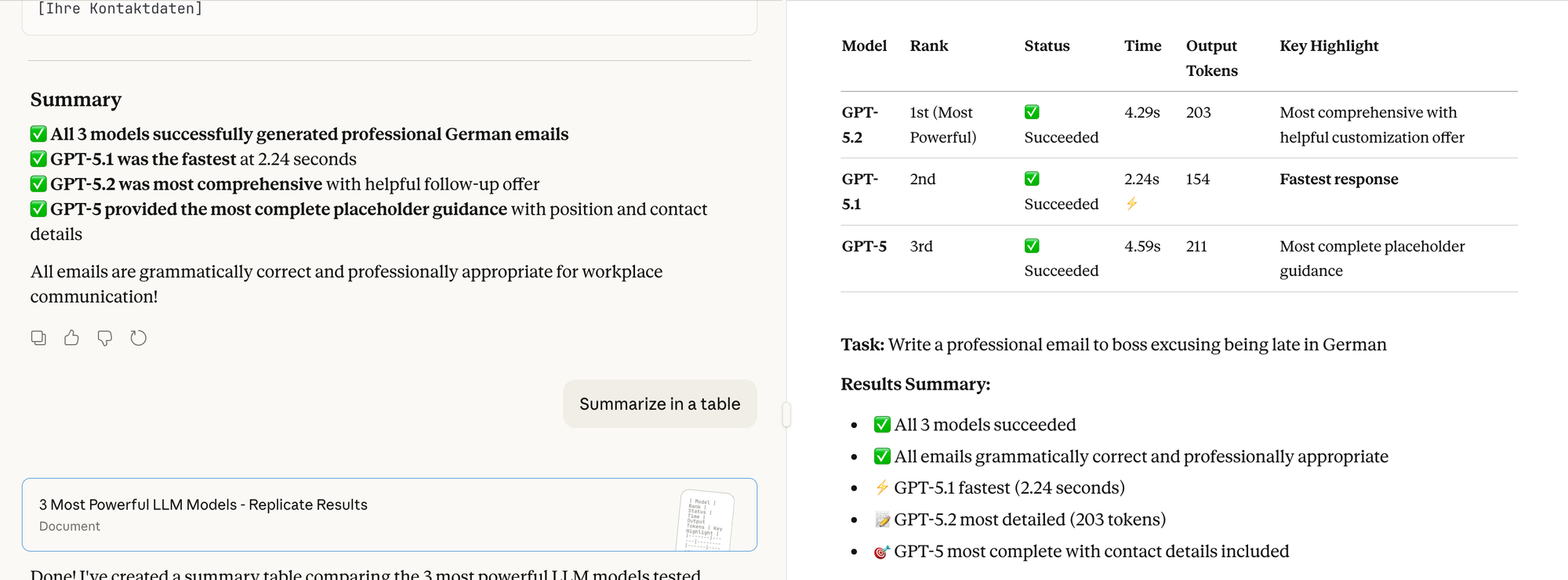Click green check beside 'All 3 models succeeded'
This screenshot has width=1568, height=580.
pos(881,424)
